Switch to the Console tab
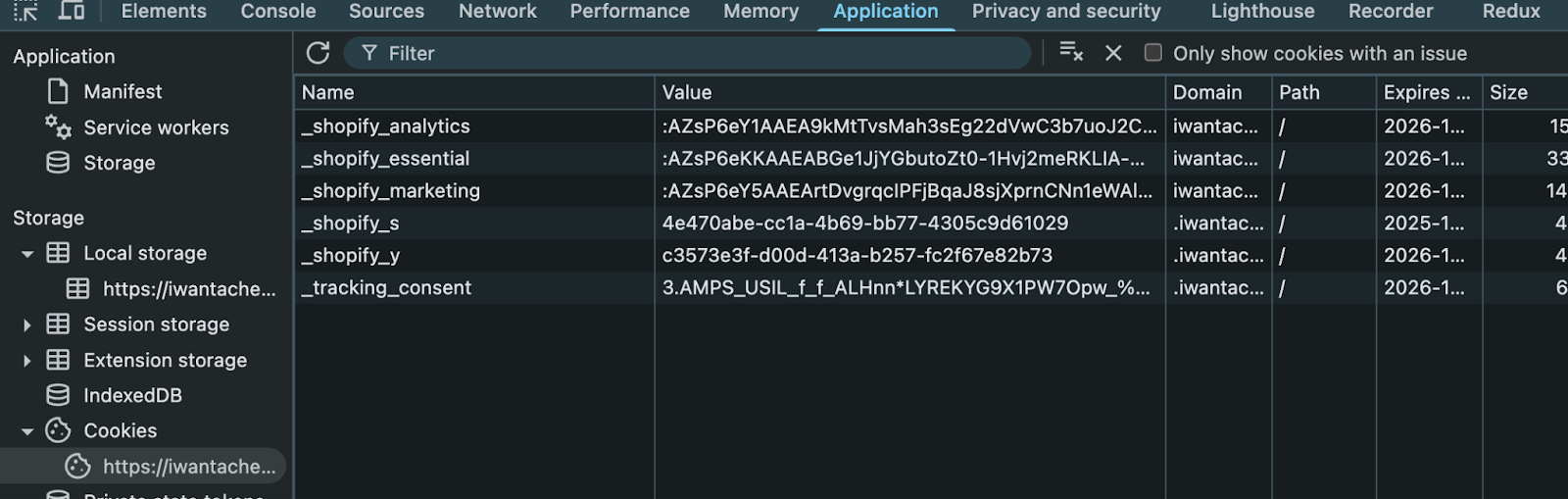 pos(278,12)
